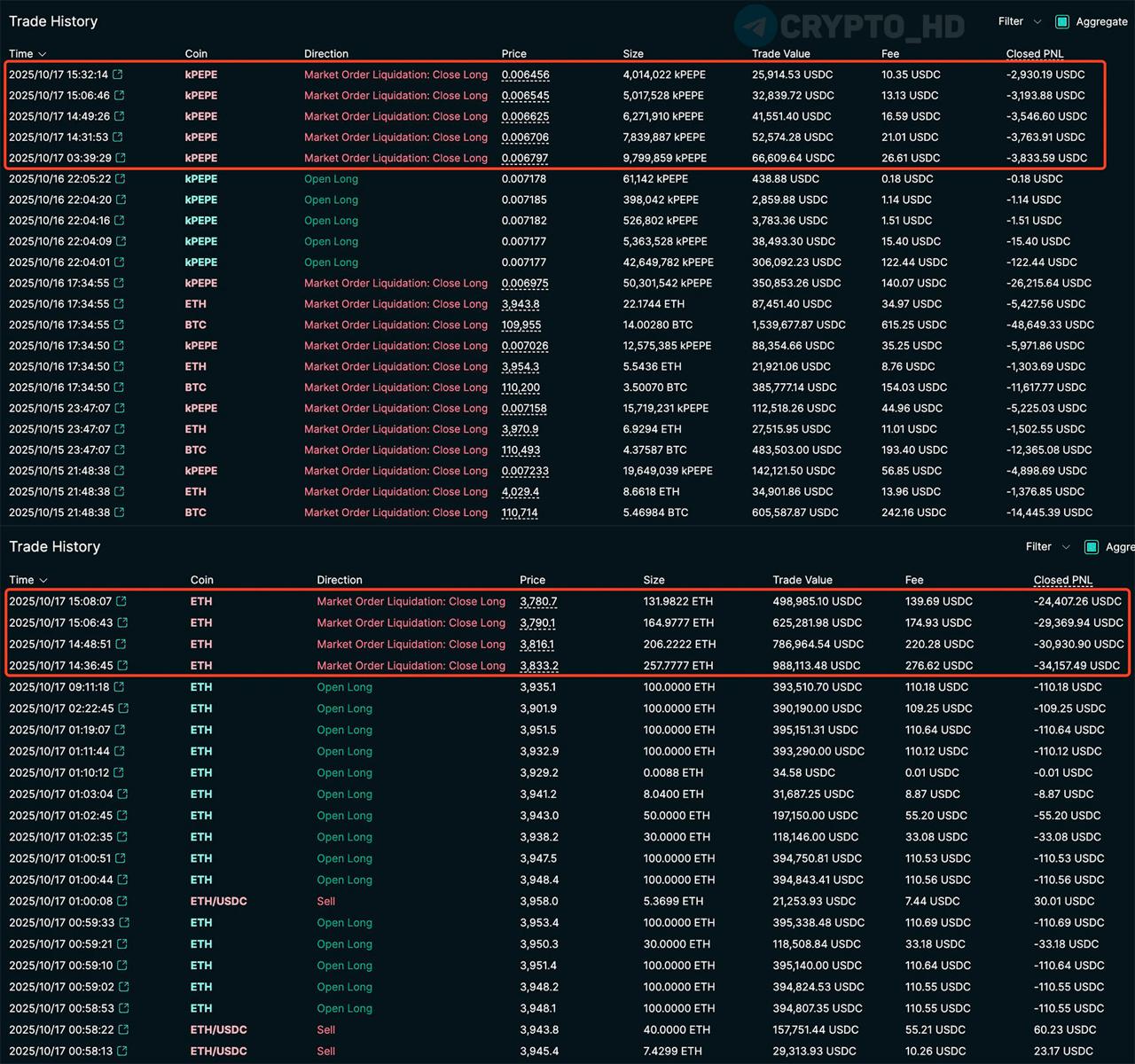1135x1064 pixels.
Task: Sort by Time column in lower table
Action: (27, 580)
